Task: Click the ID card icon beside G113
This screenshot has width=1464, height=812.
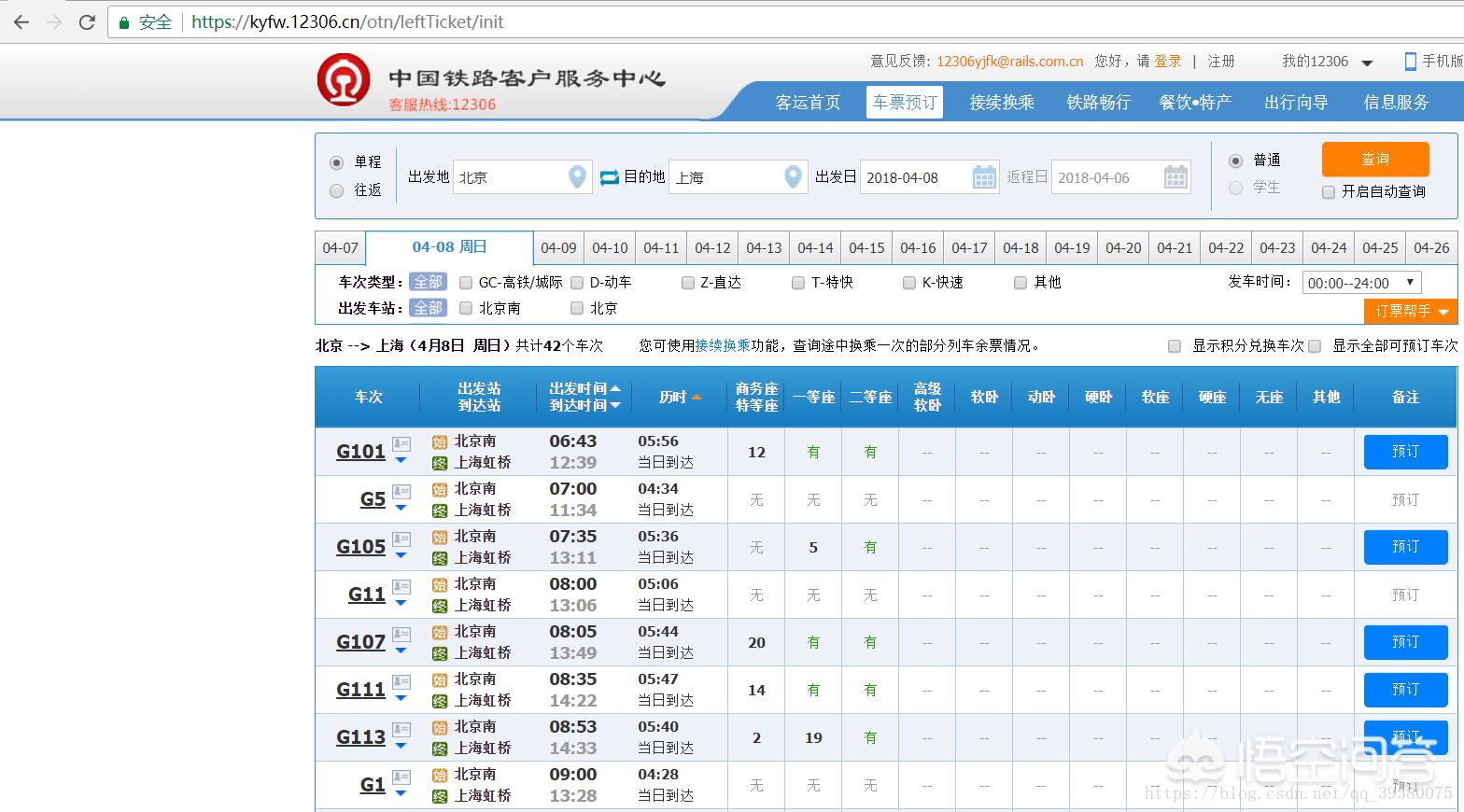Action: 401,729
